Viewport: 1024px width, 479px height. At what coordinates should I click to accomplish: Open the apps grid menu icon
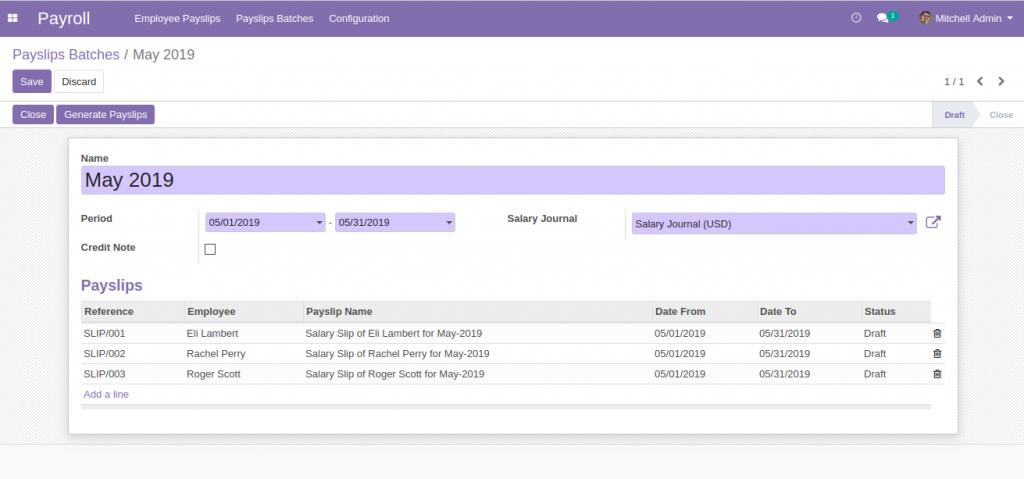click(x=12, y=18)
